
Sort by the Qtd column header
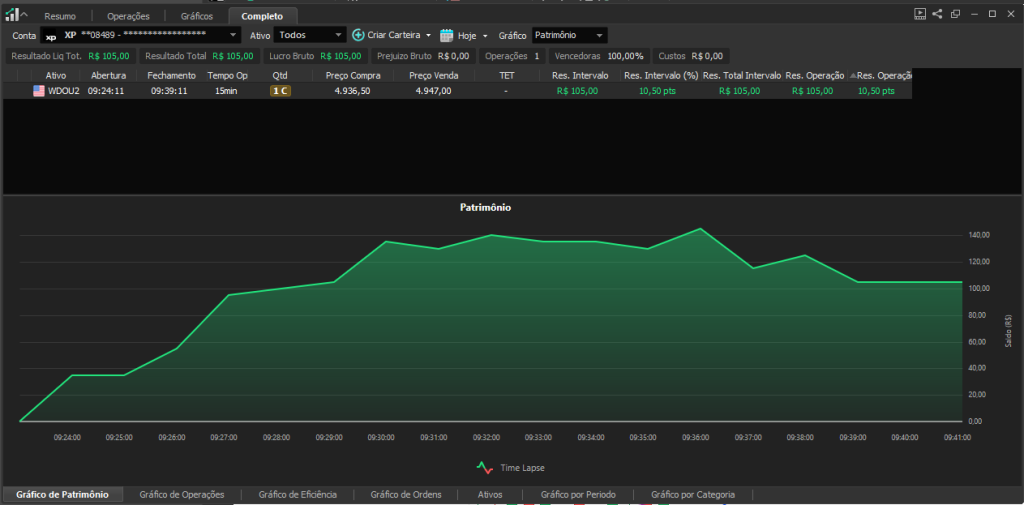[280, 75]
